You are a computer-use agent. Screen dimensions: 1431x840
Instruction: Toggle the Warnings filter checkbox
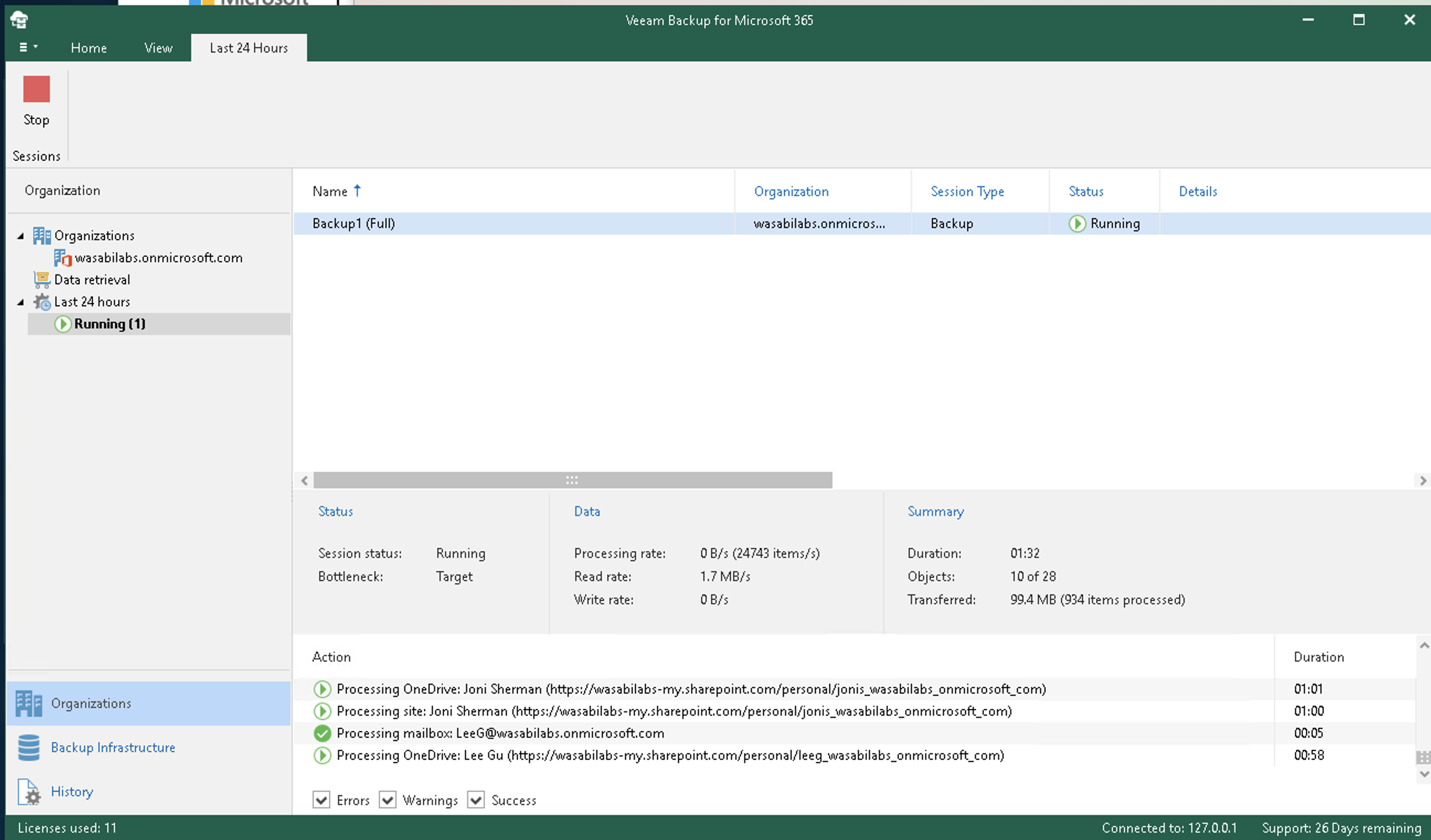coord(387,800)
